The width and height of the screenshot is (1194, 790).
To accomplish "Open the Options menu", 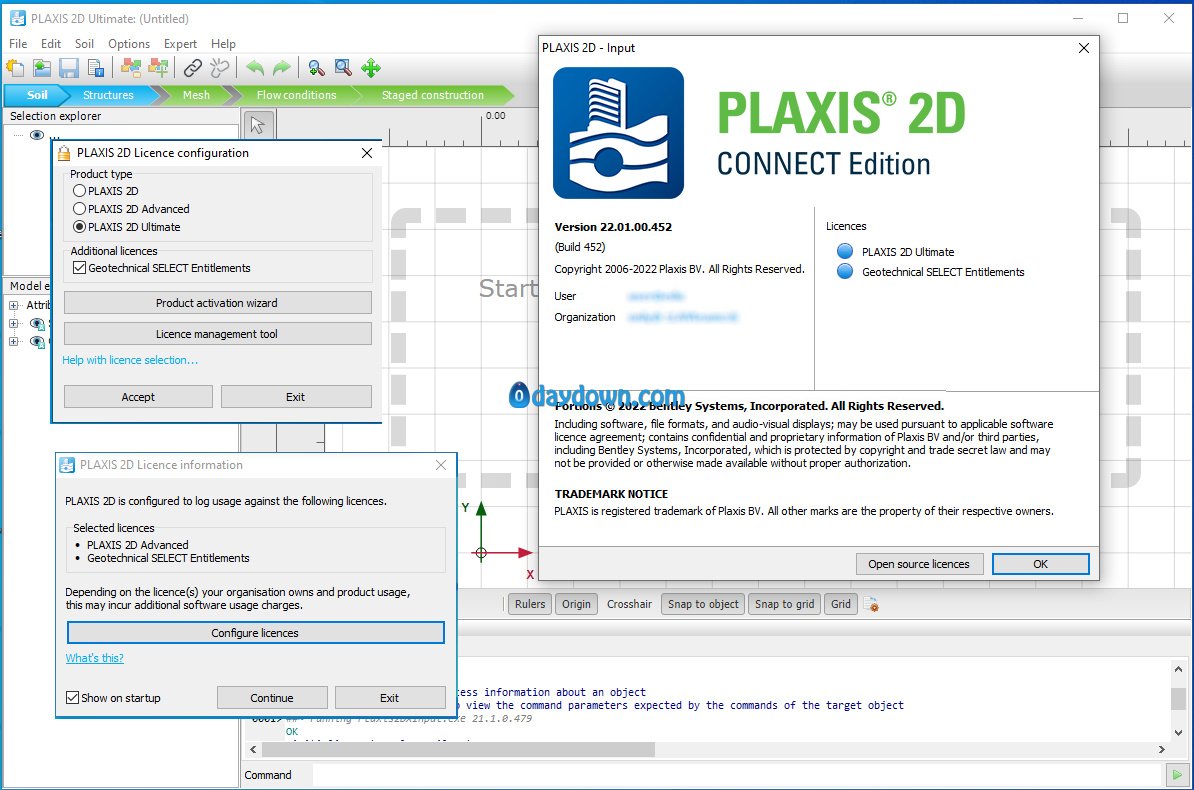I will coord(129,44).
